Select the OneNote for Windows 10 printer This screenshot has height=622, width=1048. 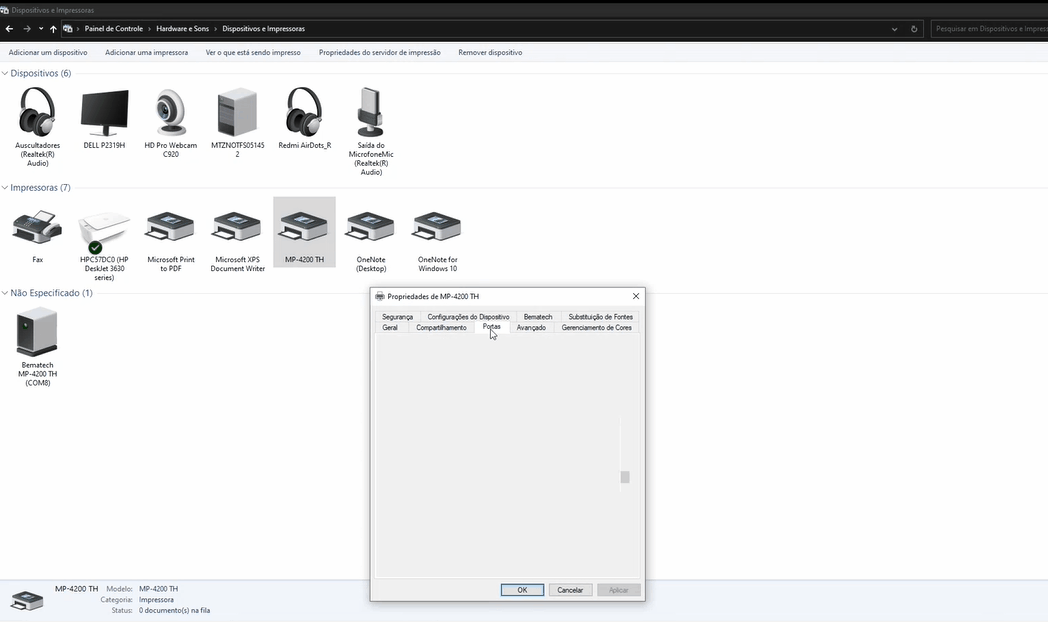point(437,227)
